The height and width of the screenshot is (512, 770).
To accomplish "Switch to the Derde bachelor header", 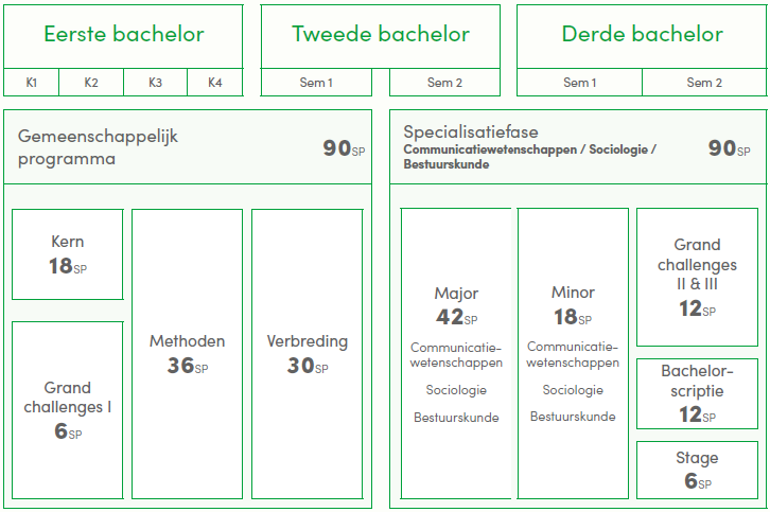I will pyautogui.click(x=642, y=35).
